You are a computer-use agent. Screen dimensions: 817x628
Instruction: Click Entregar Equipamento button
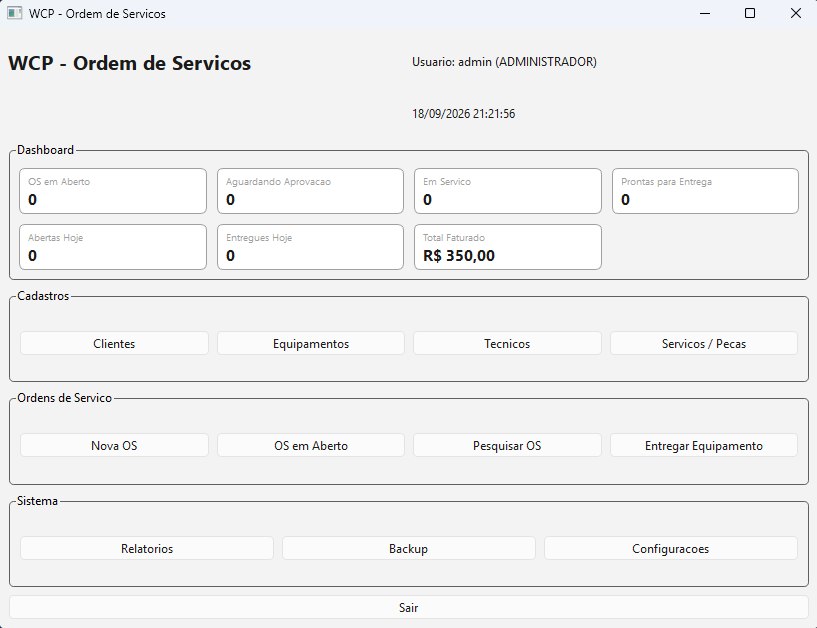click(704, 446)
